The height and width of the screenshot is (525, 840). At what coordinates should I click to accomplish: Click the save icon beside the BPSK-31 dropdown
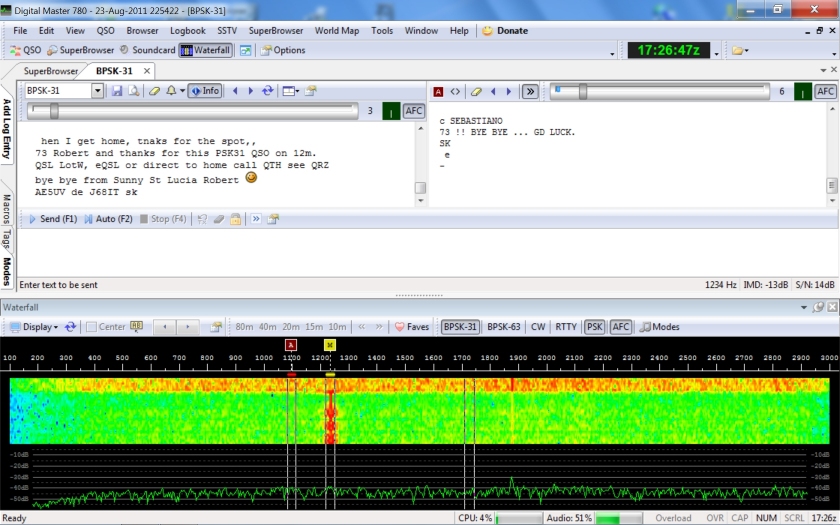pos(117,91)
